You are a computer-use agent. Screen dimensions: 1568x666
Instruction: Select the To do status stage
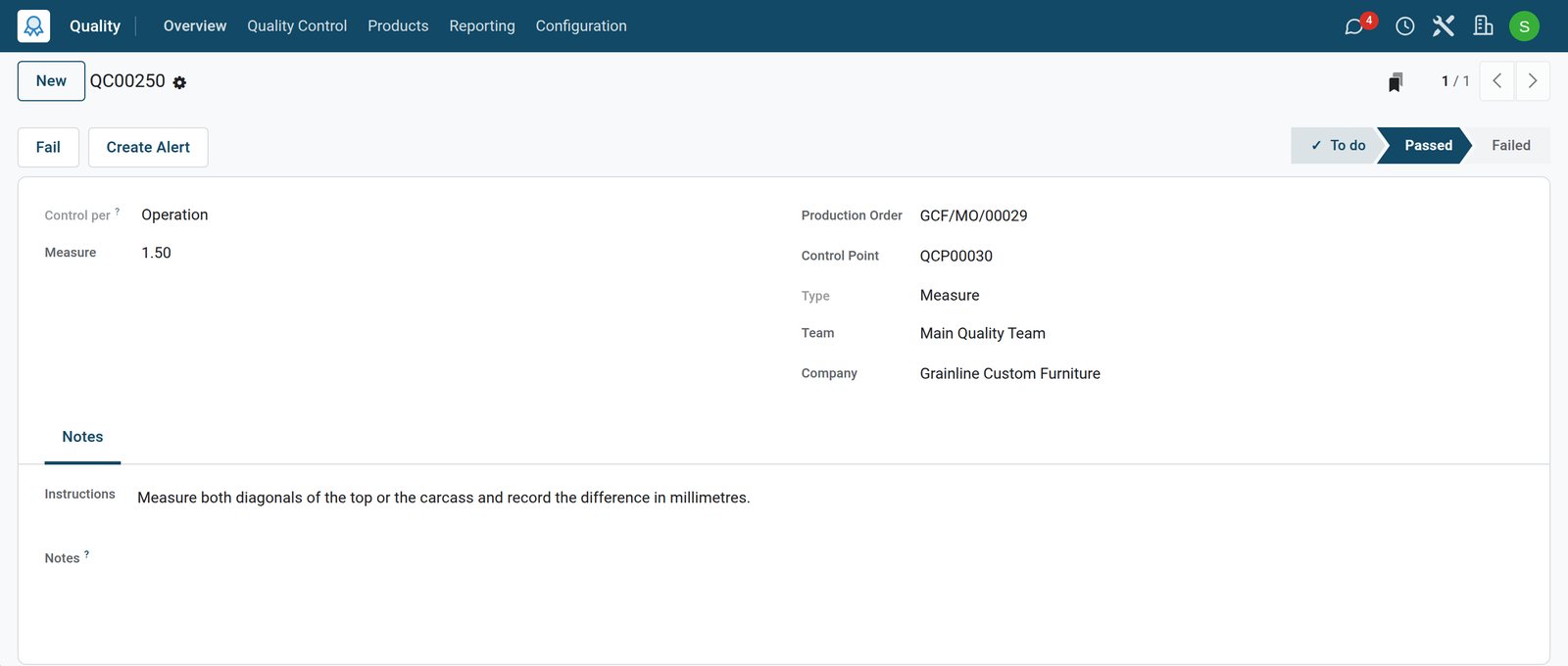[x=1338, y=145]
